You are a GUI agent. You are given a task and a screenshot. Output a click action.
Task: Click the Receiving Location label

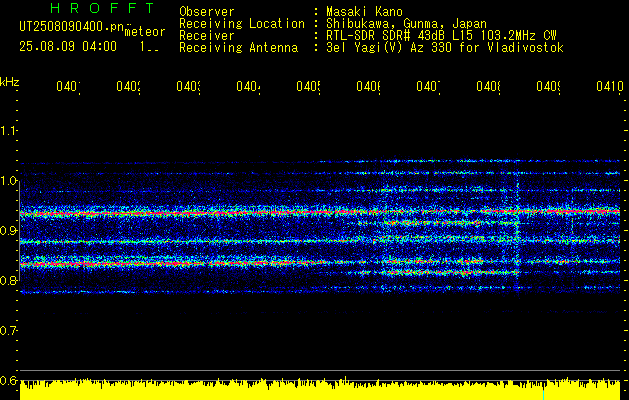coord(242,24)
